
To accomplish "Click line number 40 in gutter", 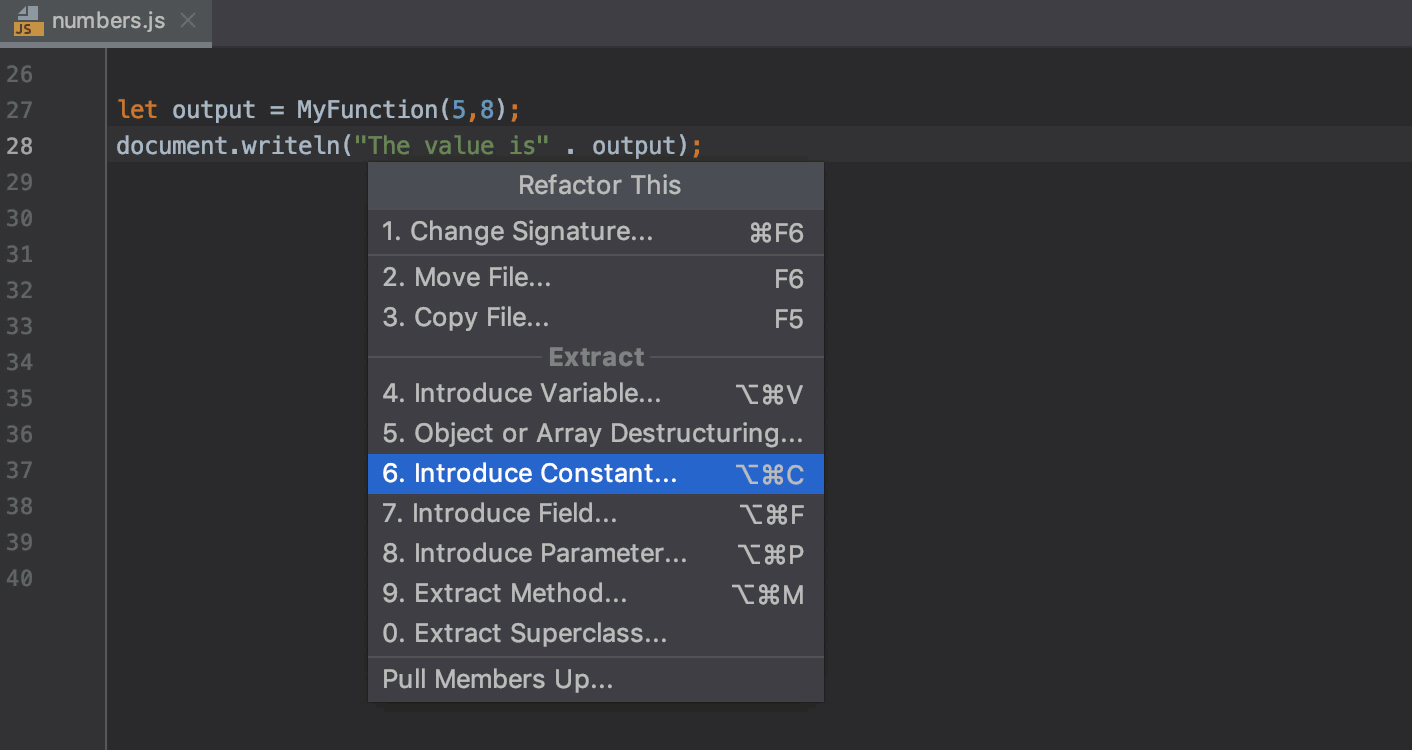I will point(19,578).
